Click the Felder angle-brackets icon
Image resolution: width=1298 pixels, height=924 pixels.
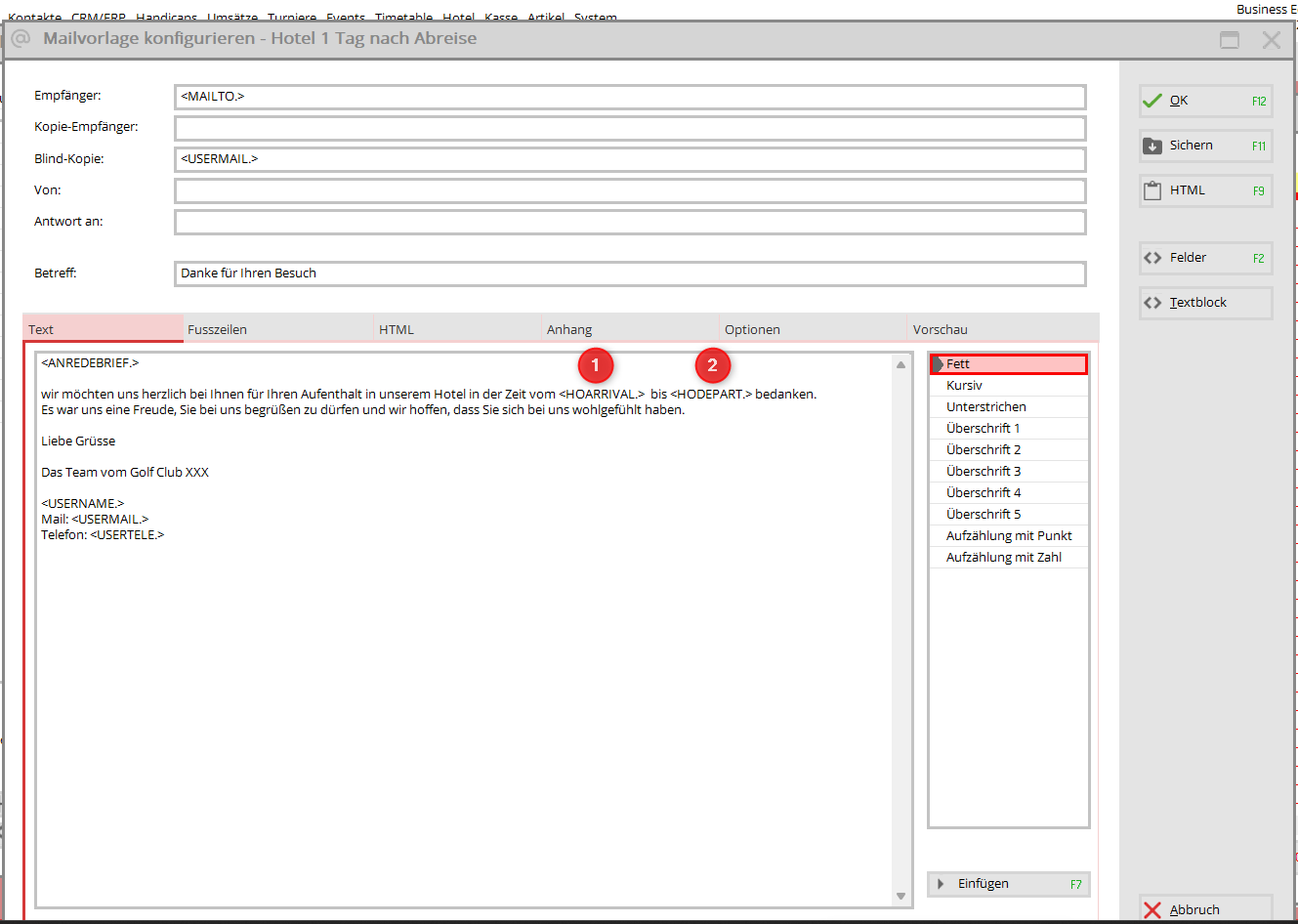1152,258
